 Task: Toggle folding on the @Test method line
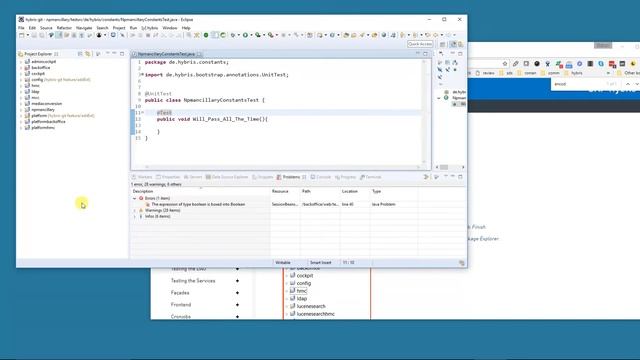click(142, 113)
